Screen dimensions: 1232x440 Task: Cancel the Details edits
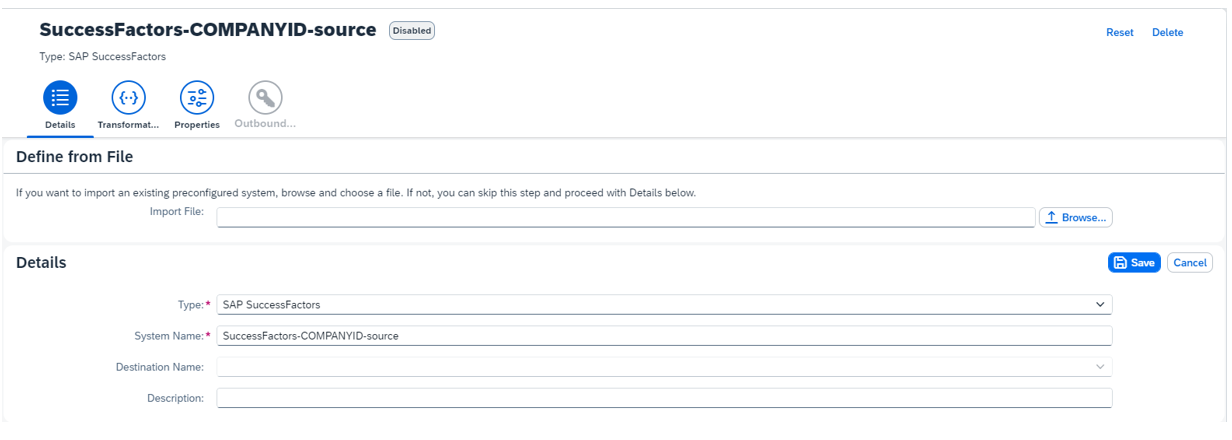click(x=1190, y=263)
